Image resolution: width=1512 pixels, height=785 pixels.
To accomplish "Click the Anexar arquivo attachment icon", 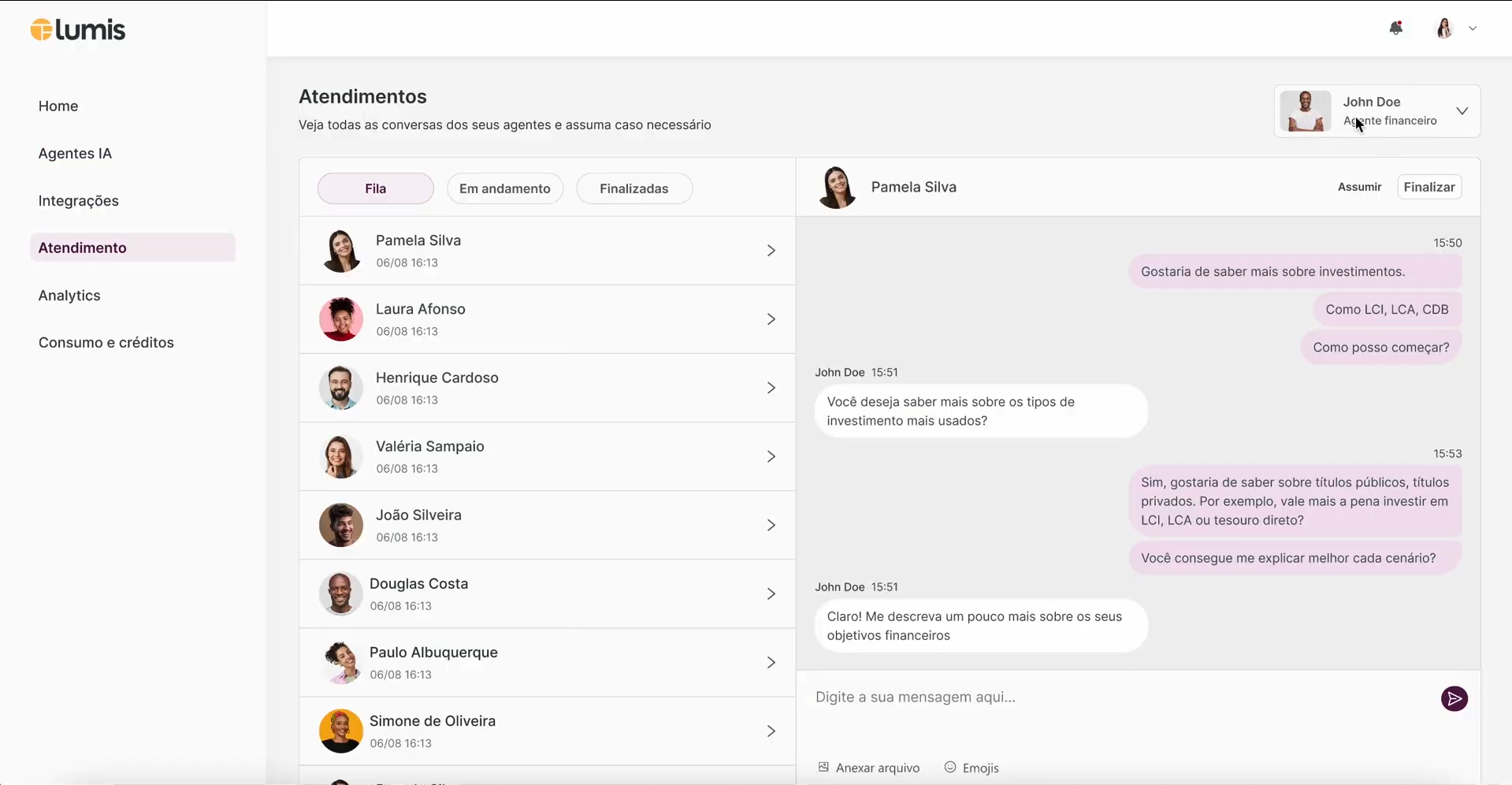I will (823, 767).
